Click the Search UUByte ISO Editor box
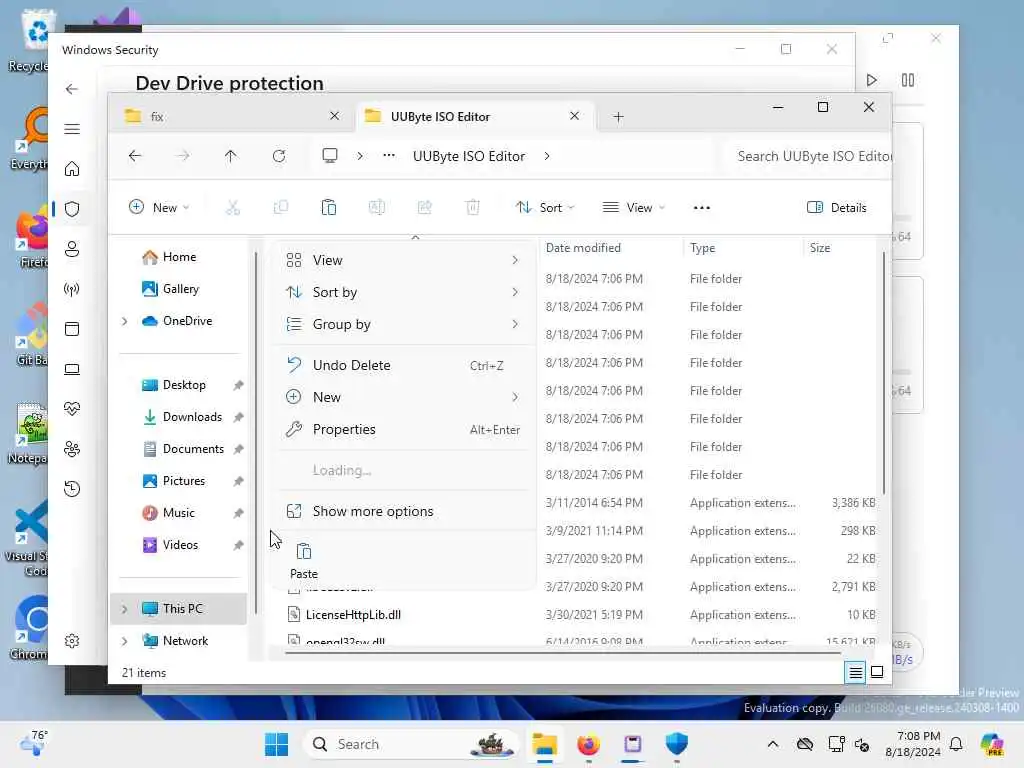Screen dimensions: 1024x768 coord(808,156)
